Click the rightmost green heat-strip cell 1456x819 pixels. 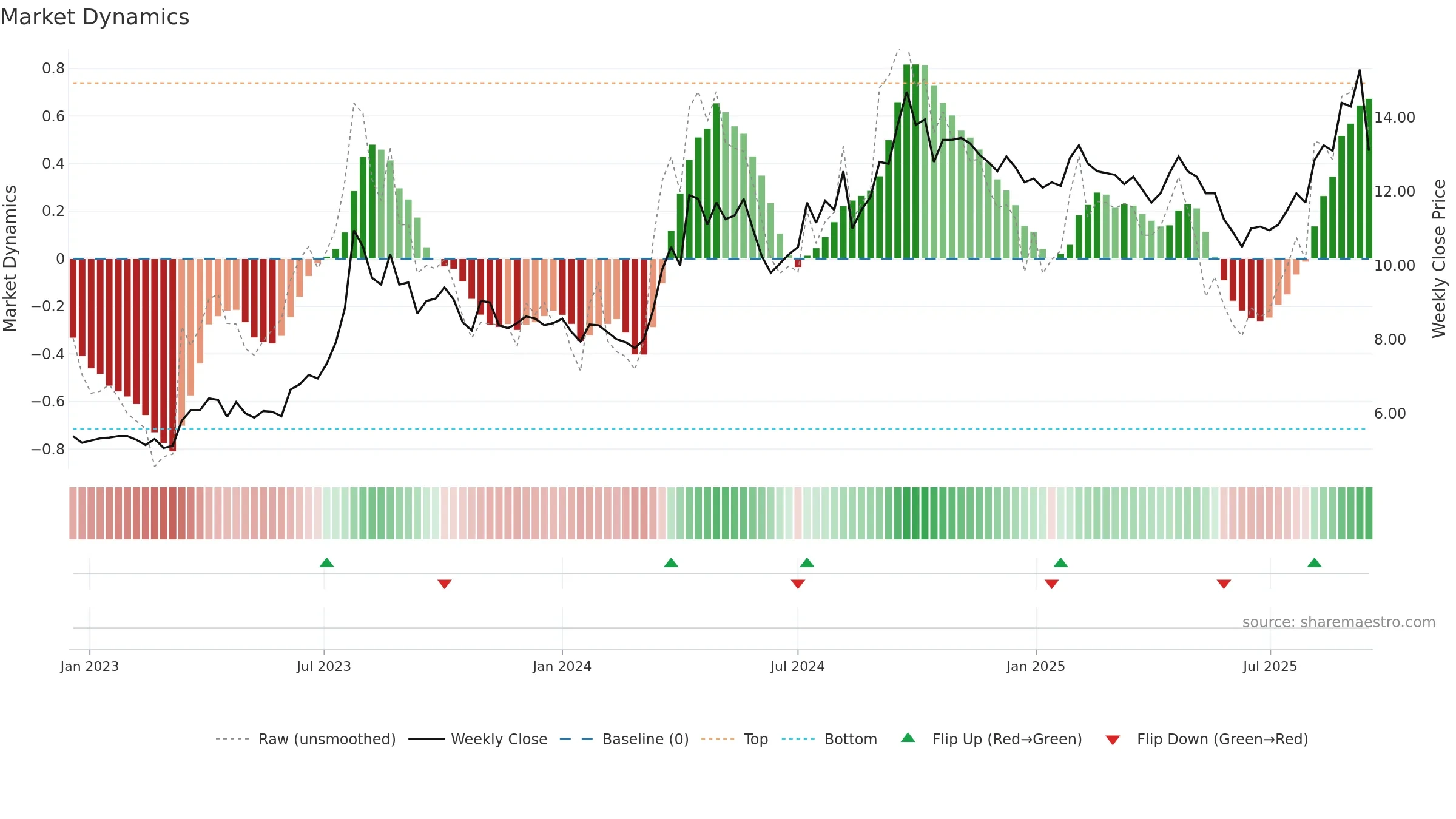pyautogui.click(x=1369, y=513)
